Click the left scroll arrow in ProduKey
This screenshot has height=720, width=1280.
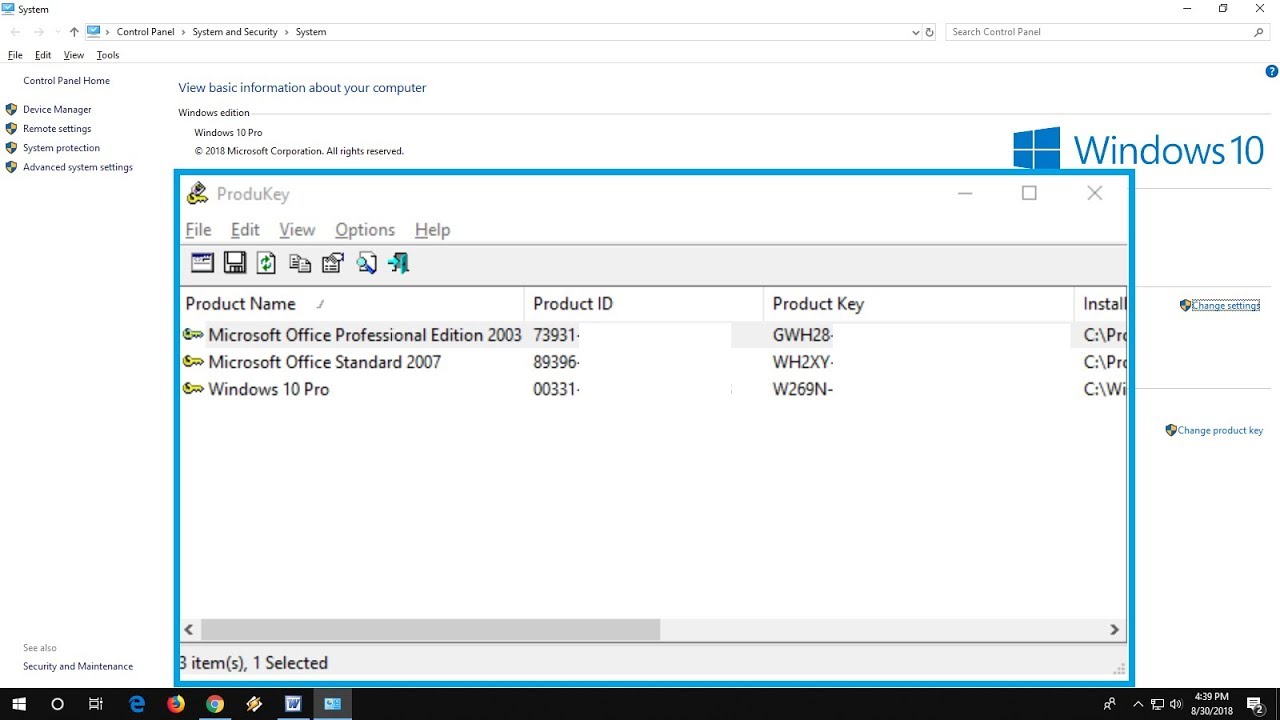click(x=189, y=629)
